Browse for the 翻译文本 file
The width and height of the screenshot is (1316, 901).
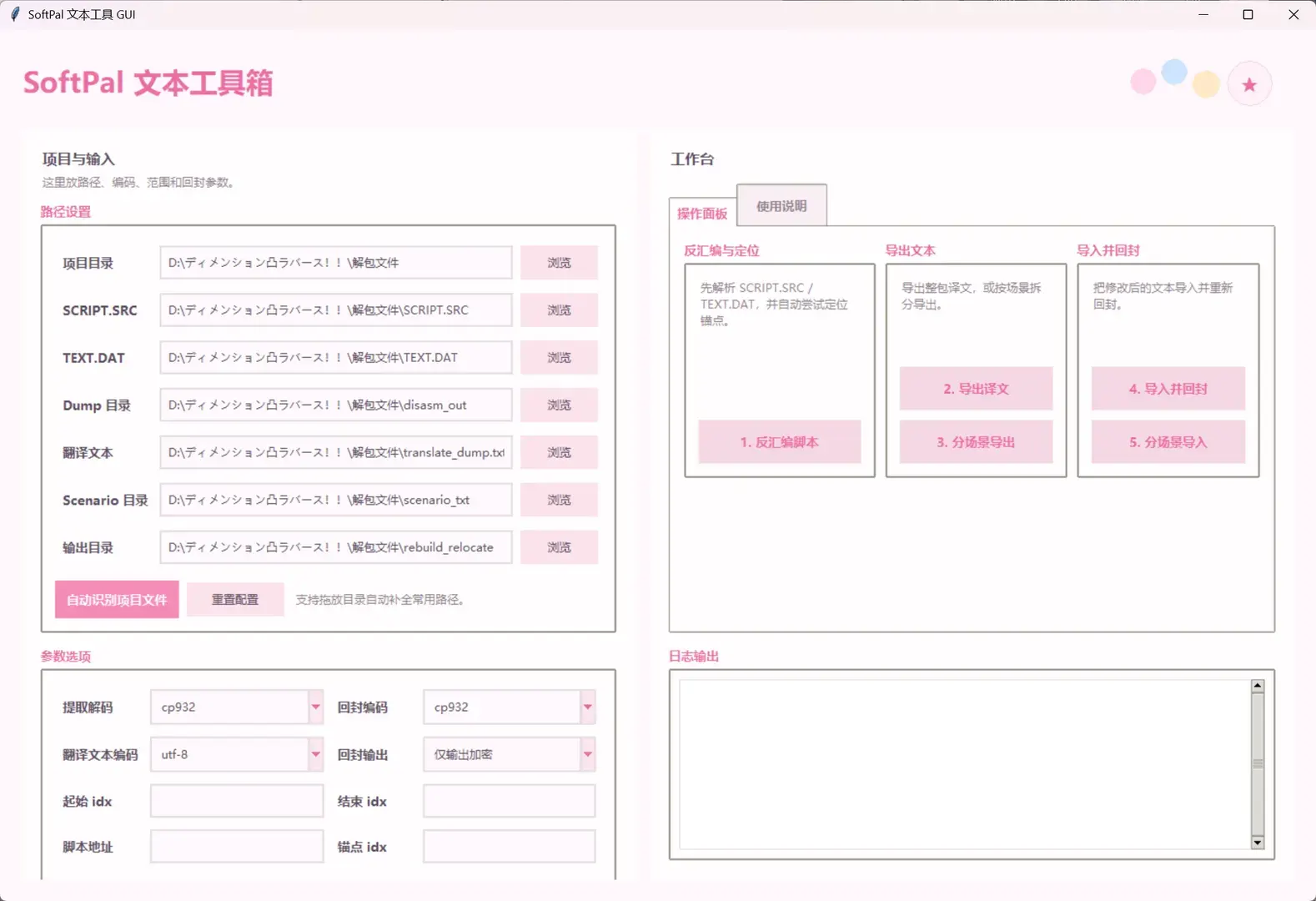[x=559, y=453]
